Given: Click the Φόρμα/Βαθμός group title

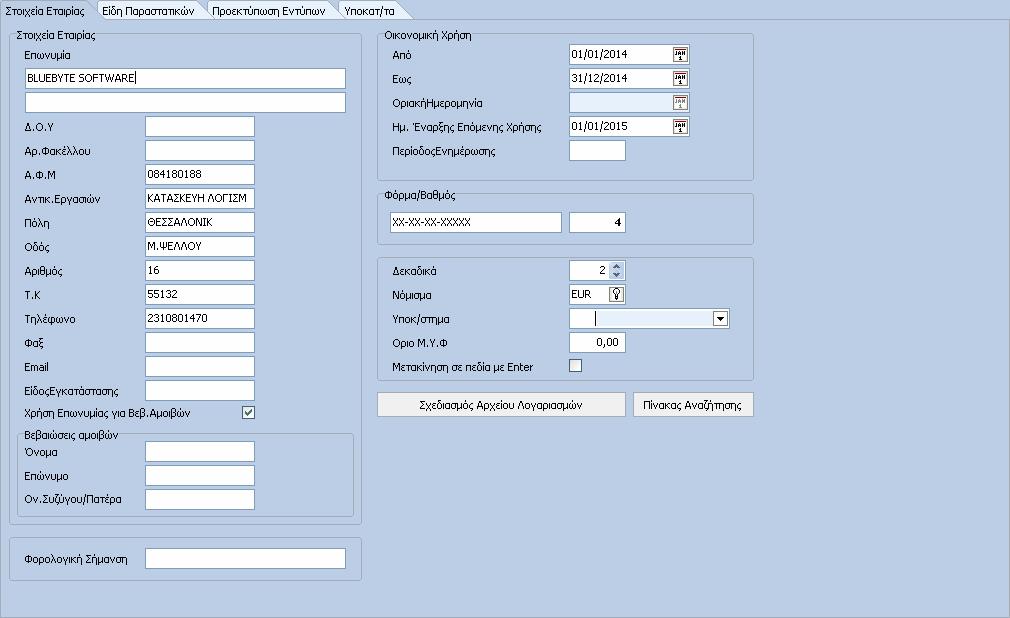Looking at the screenshot, I should pyautogui.click(x=420, y=195).
